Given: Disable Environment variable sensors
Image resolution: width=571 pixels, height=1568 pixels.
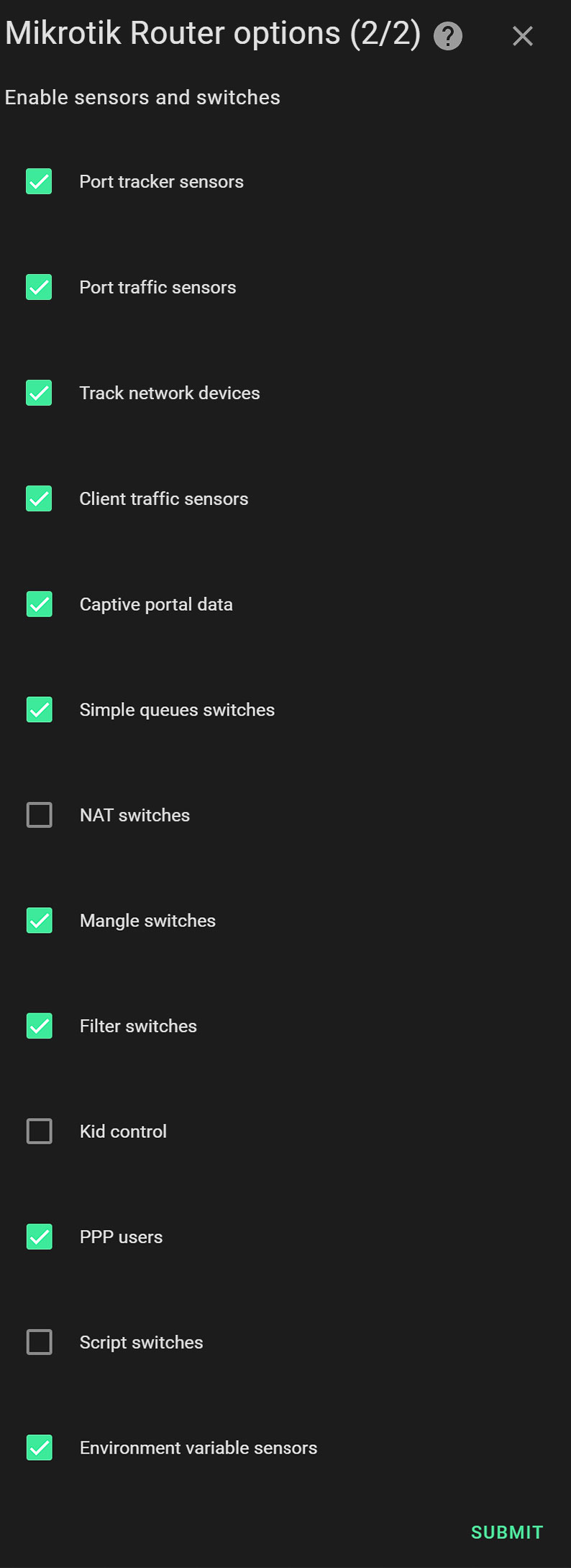Looking at the screenshot, I should 38,1448.
